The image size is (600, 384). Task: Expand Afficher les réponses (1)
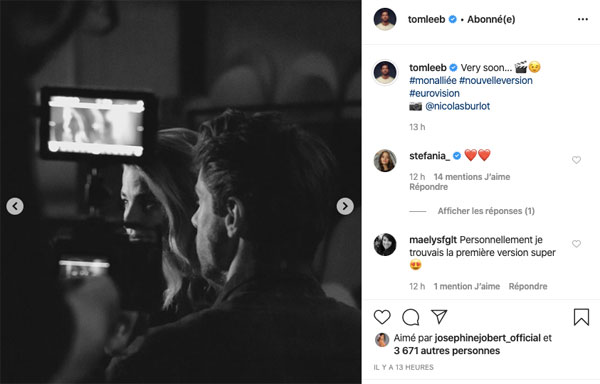(x=486, y=211)
